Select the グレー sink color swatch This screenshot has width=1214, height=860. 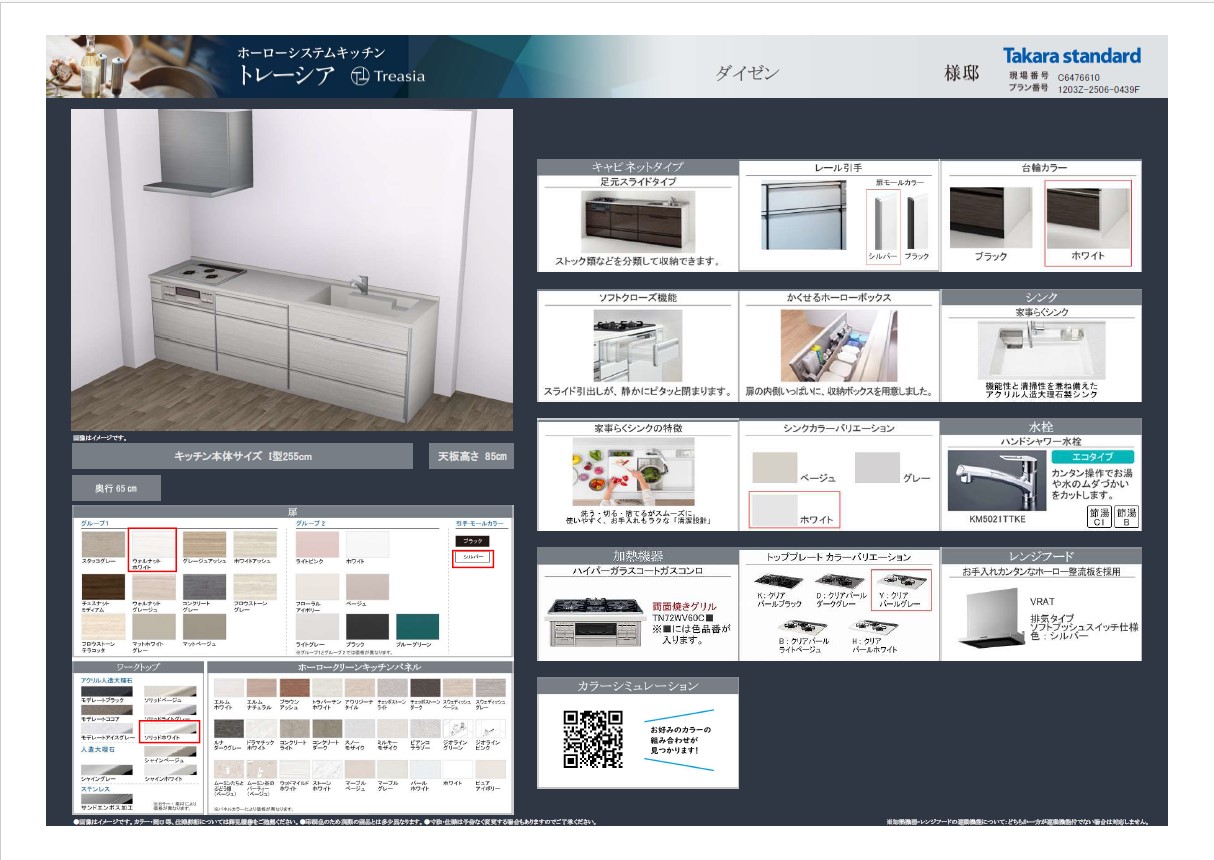(x=877, y=467)
